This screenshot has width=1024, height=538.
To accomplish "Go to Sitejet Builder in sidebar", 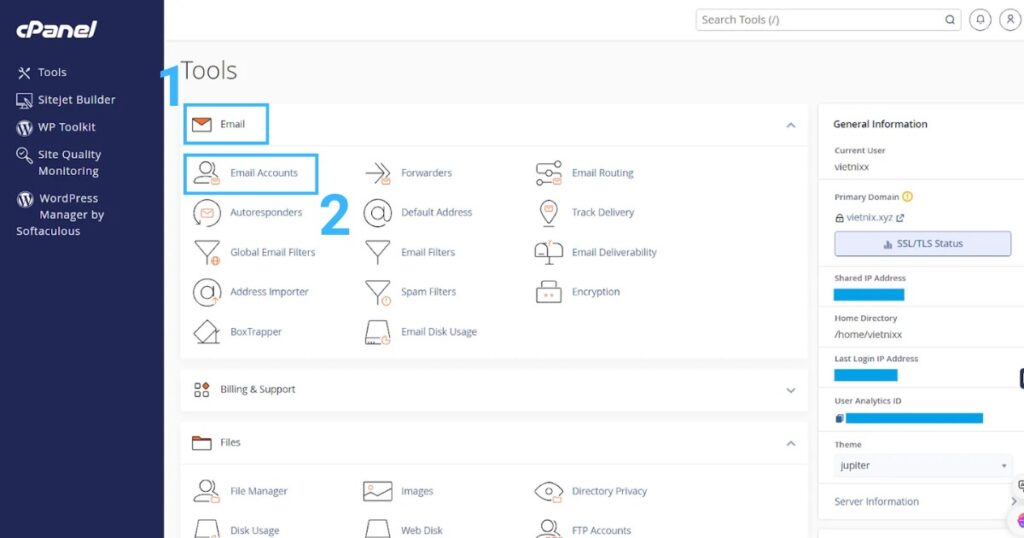I will (76, 100).
